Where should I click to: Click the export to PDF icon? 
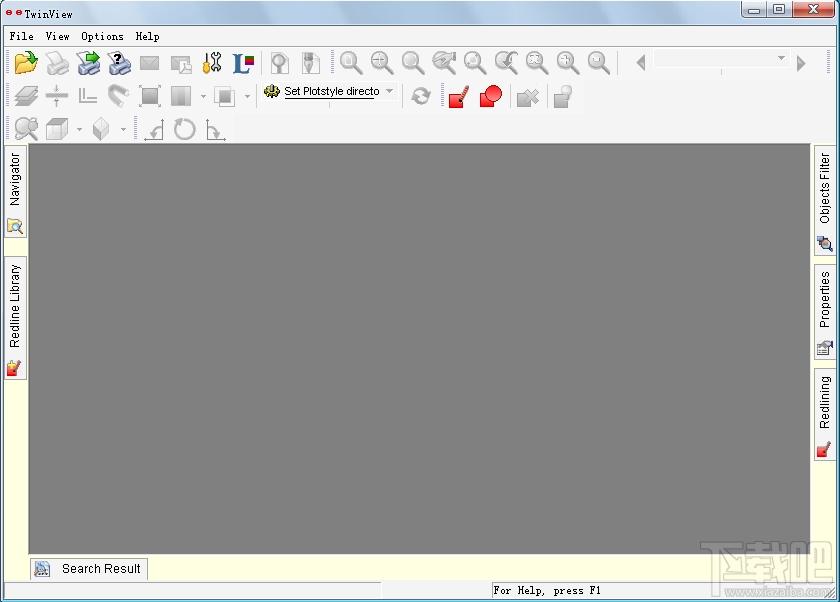coord(181,64)
